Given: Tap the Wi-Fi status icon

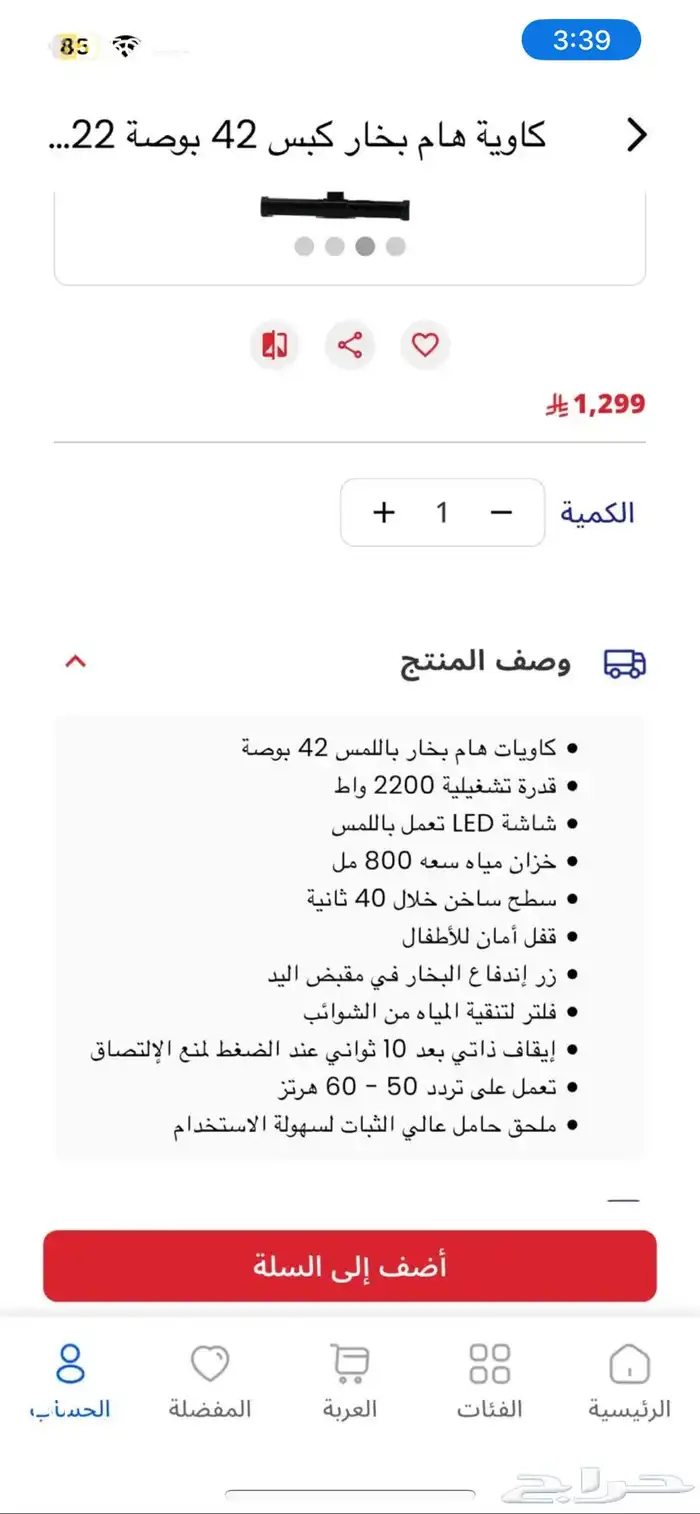Looking at the screenshot, I should pyautogui.click(x=124, y=42).
